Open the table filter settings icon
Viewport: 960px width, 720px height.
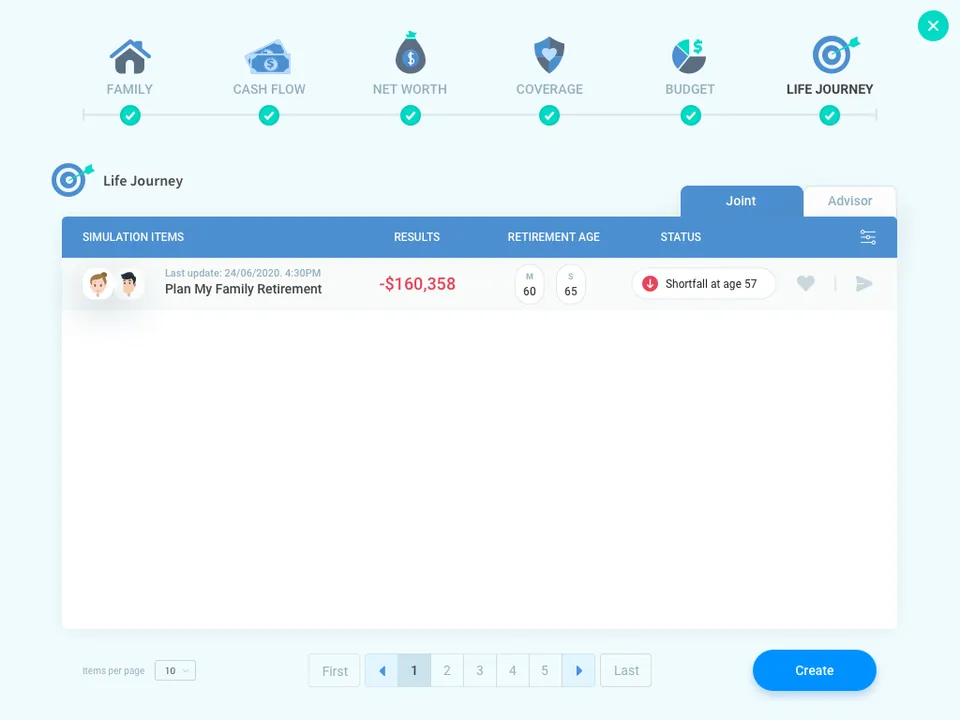(868, 237)
